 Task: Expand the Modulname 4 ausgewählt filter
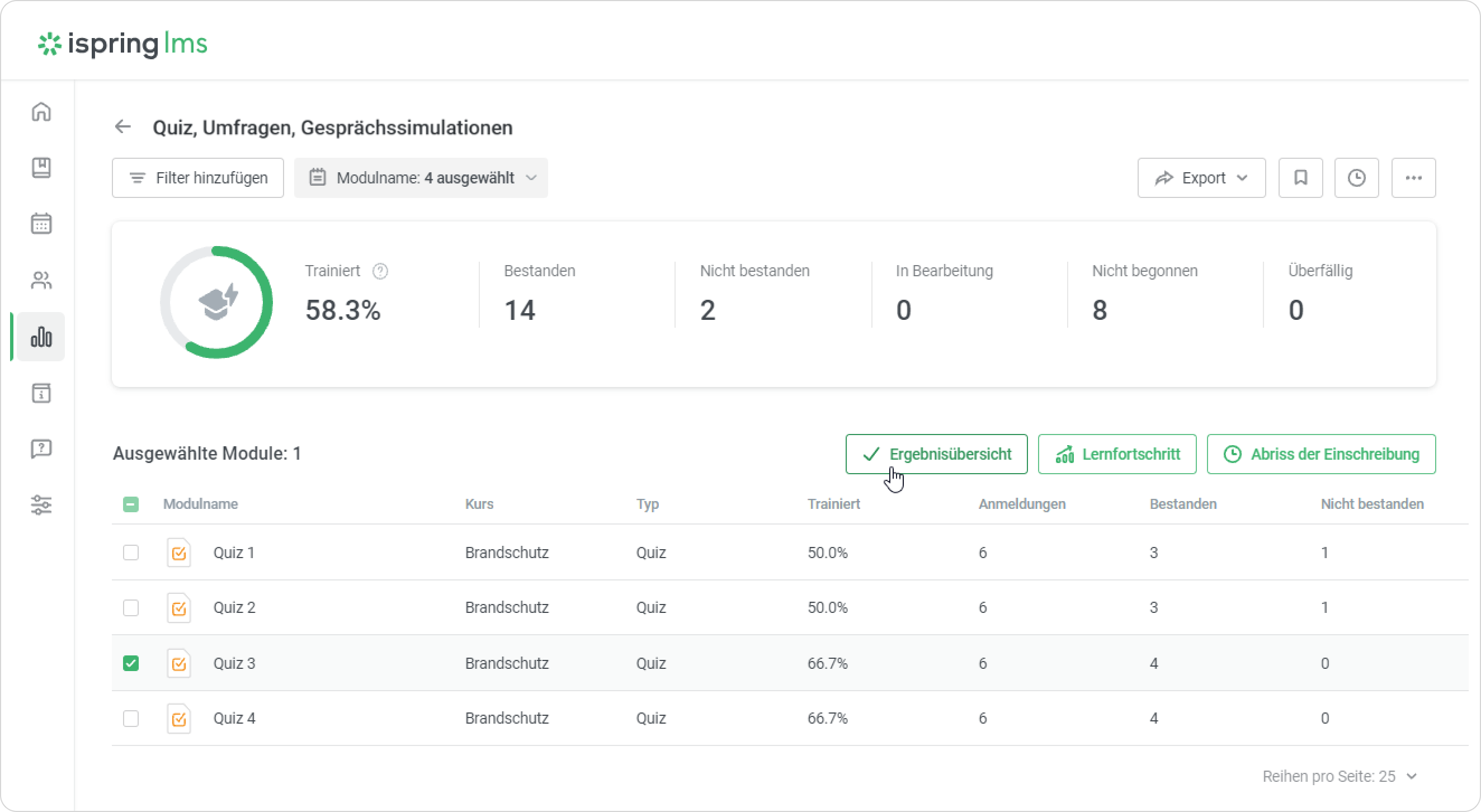(x=421, y=178)
